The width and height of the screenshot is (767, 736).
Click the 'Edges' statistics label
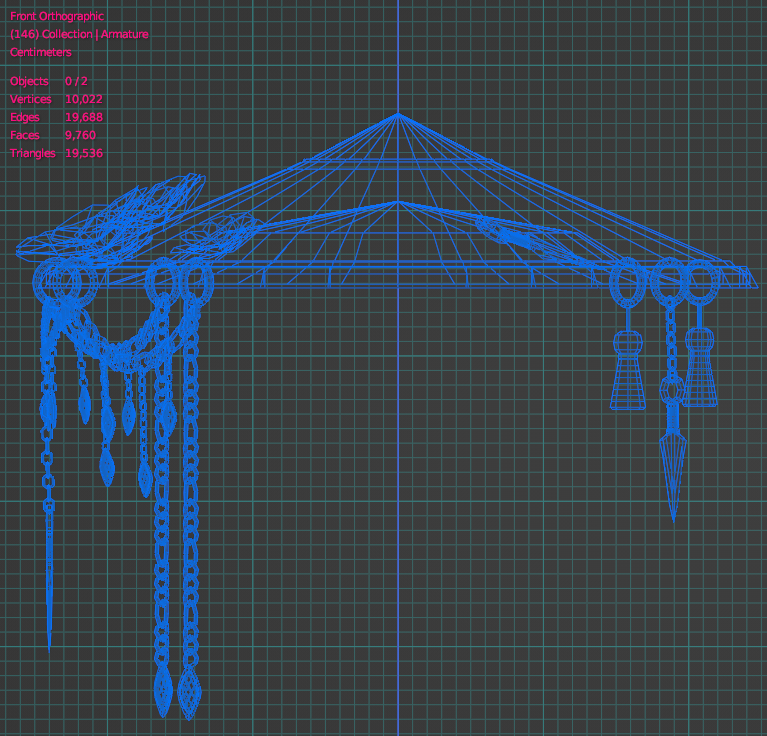(x=24, y=117)
